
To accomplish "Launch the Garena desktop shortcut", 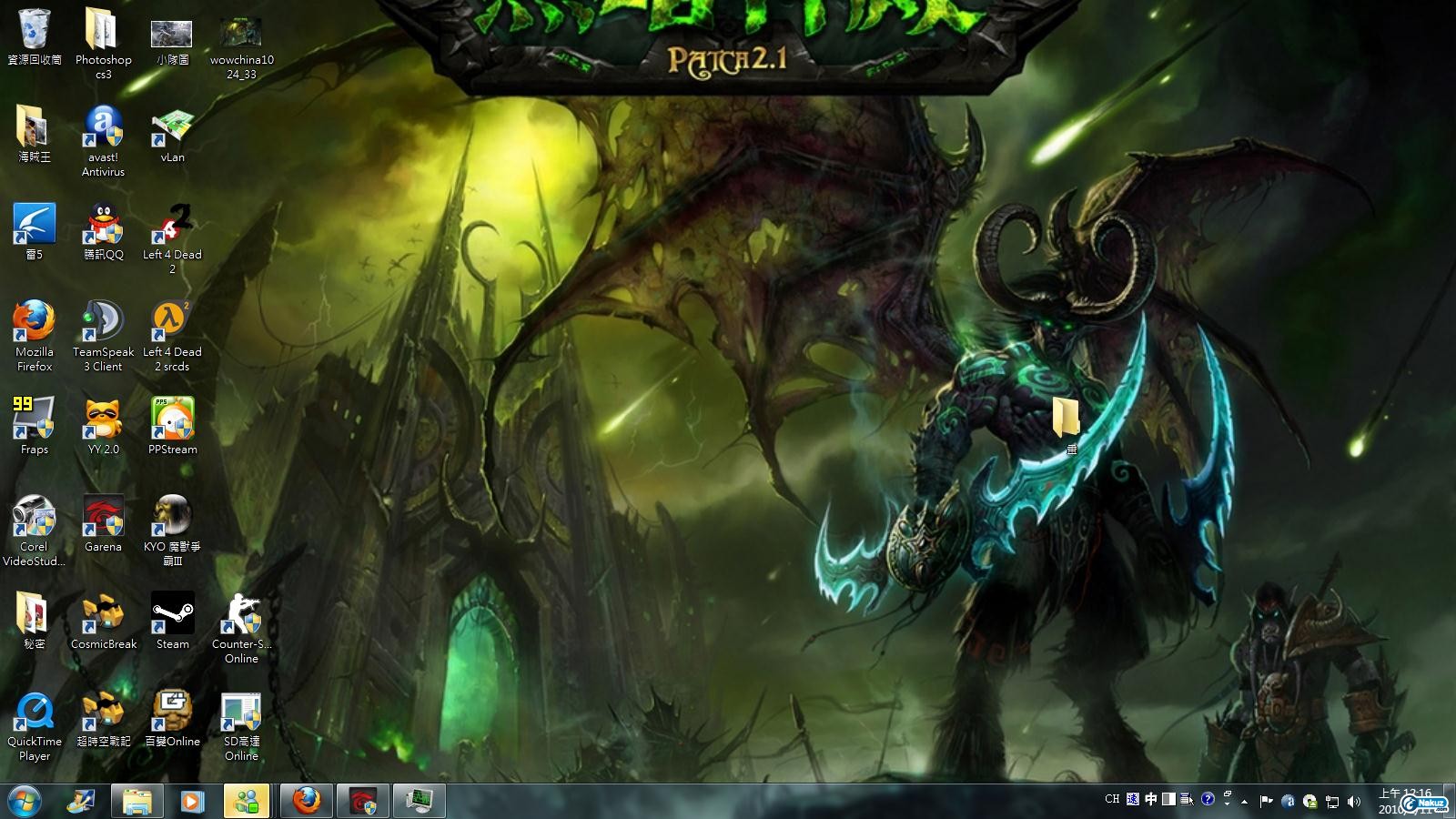I will tap(103, 523).
